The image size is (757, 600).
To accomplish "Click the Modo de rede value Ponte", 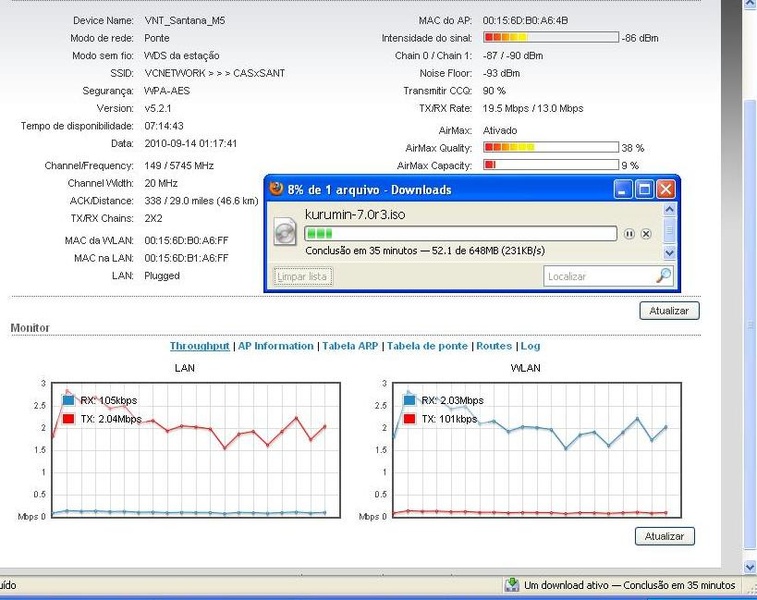I will pyautogui.click(x=157, y=38).
